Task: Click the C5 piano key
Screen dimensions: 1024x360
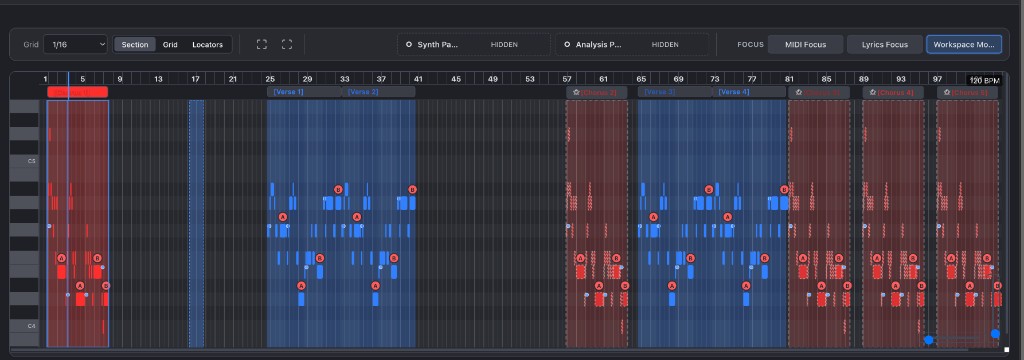Action: (x=24, y=161)
